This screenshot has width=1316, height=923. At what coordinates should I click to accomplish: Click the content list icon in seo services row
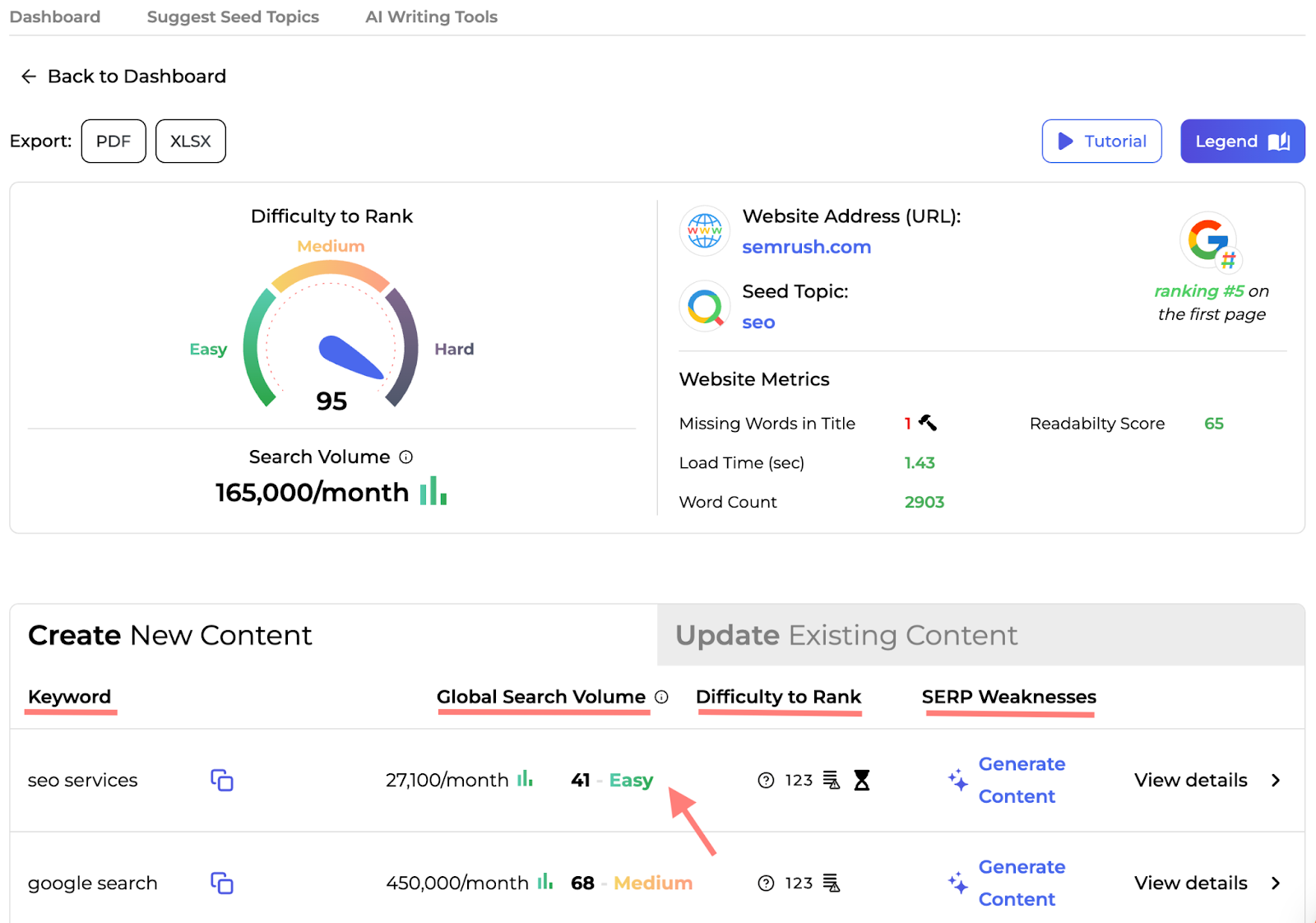(832, 780)
